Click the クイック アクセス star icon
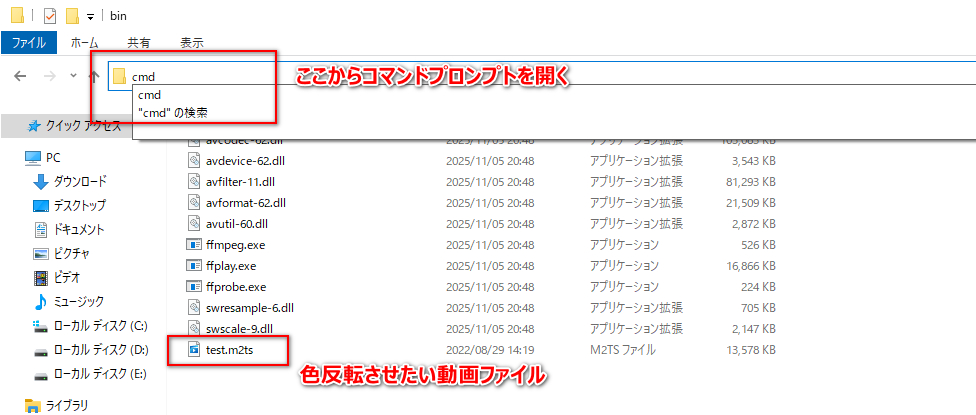 click(x=35, y=126)
